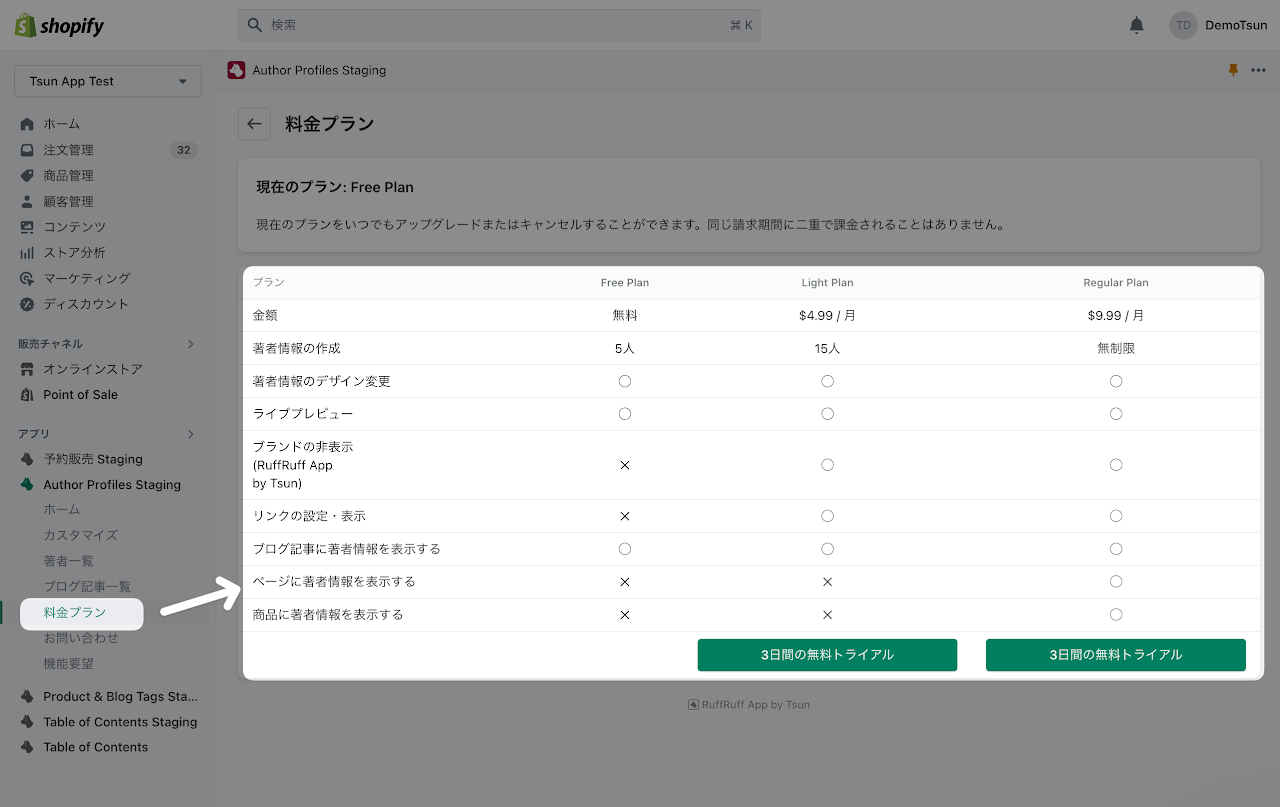Click the RuffRuff footer logo icon

(x=693, y=704)
